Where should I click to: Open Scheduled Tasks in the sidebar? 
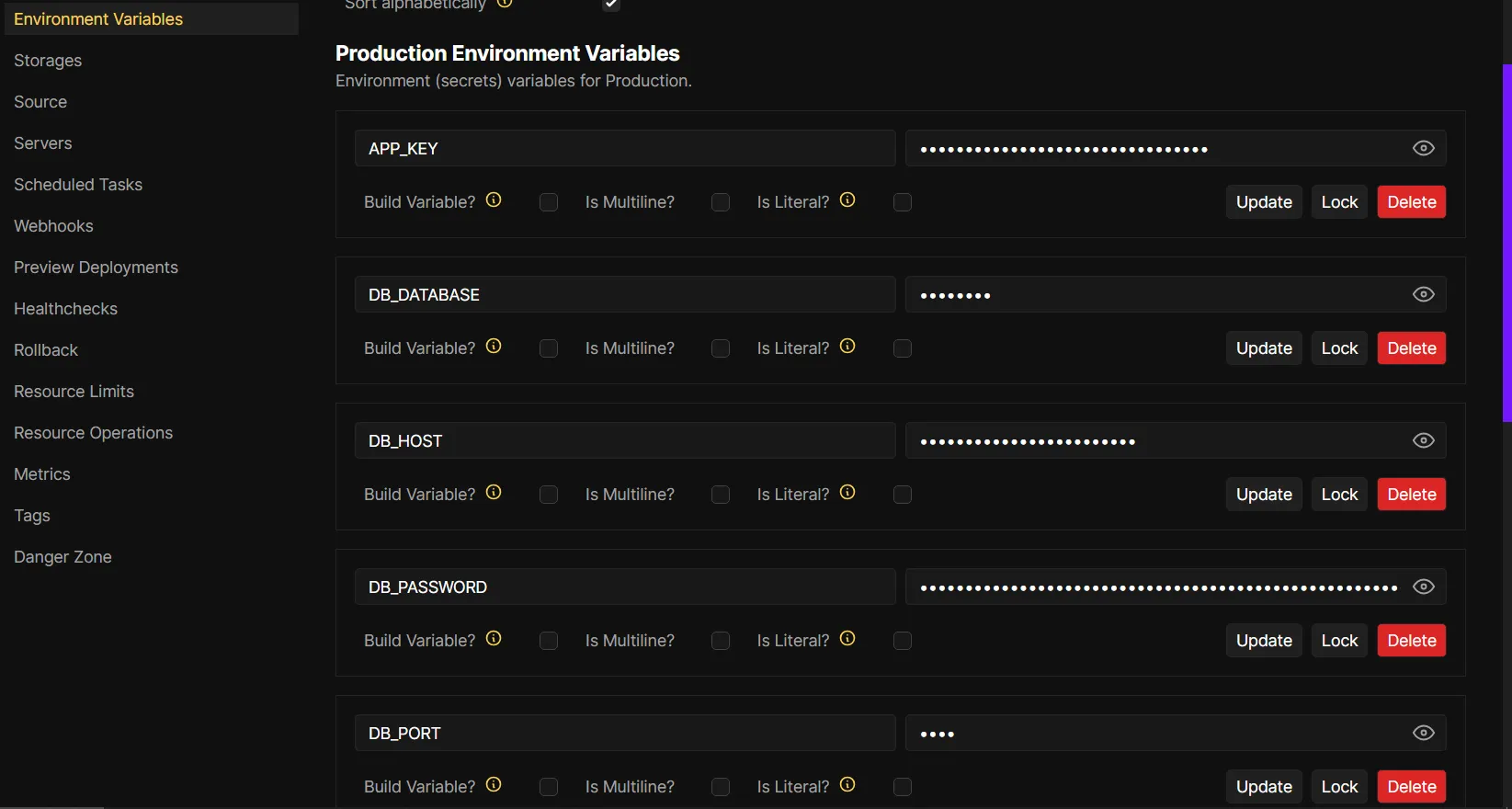click(78, 185)
